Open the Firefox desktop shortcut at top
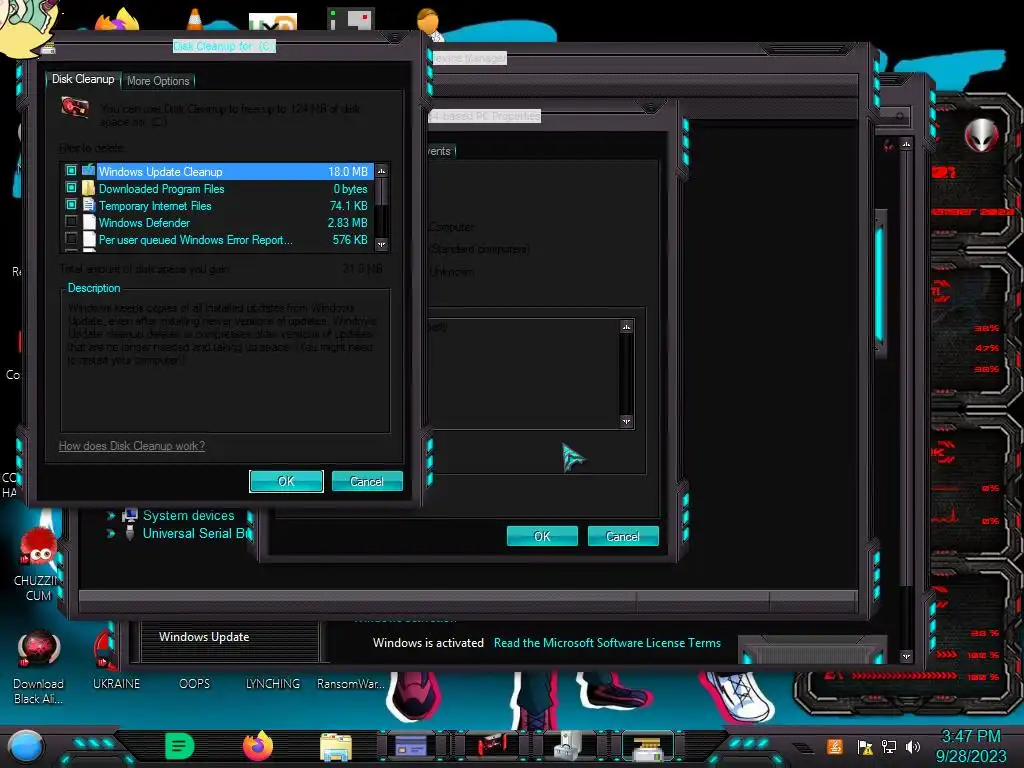The image size is (1024, 768). (x=117, y=20)
